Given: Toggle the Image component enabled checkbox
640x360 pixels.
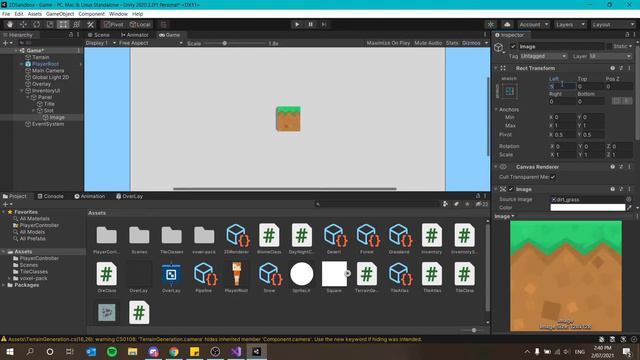Looking at the screenshot, I should pyautogui.click(x=511, y=189).
